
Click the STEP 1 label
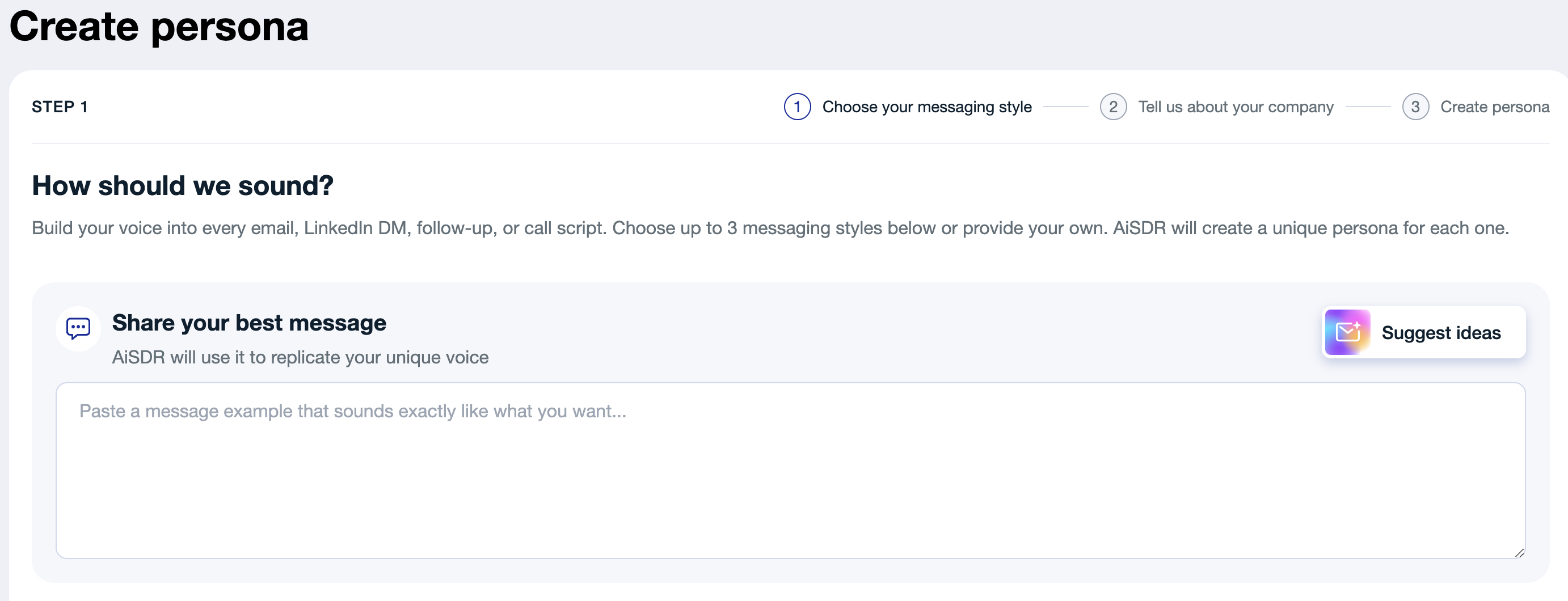click(x=60, y=107)
